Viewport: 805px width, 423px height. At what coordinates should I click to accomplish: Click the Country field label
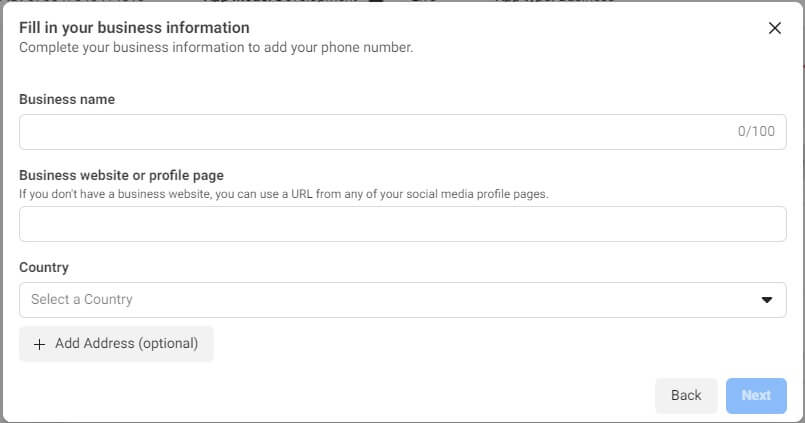point(44,267)
